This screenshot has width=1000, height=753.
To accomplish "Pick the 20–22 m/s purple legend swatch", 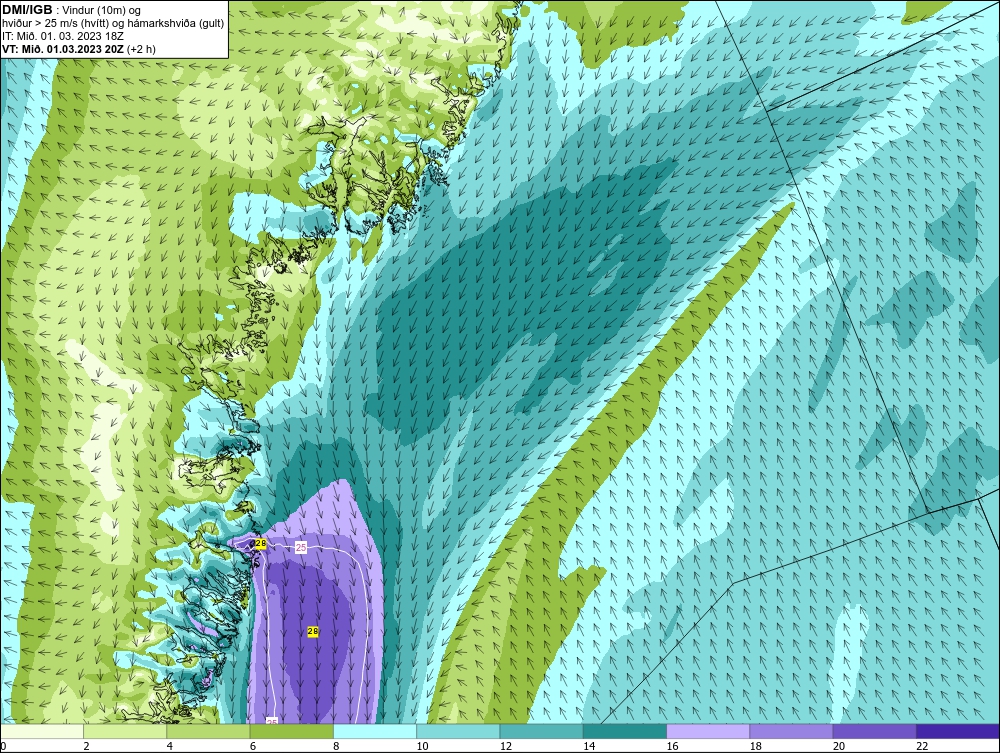I will (874, 731).
